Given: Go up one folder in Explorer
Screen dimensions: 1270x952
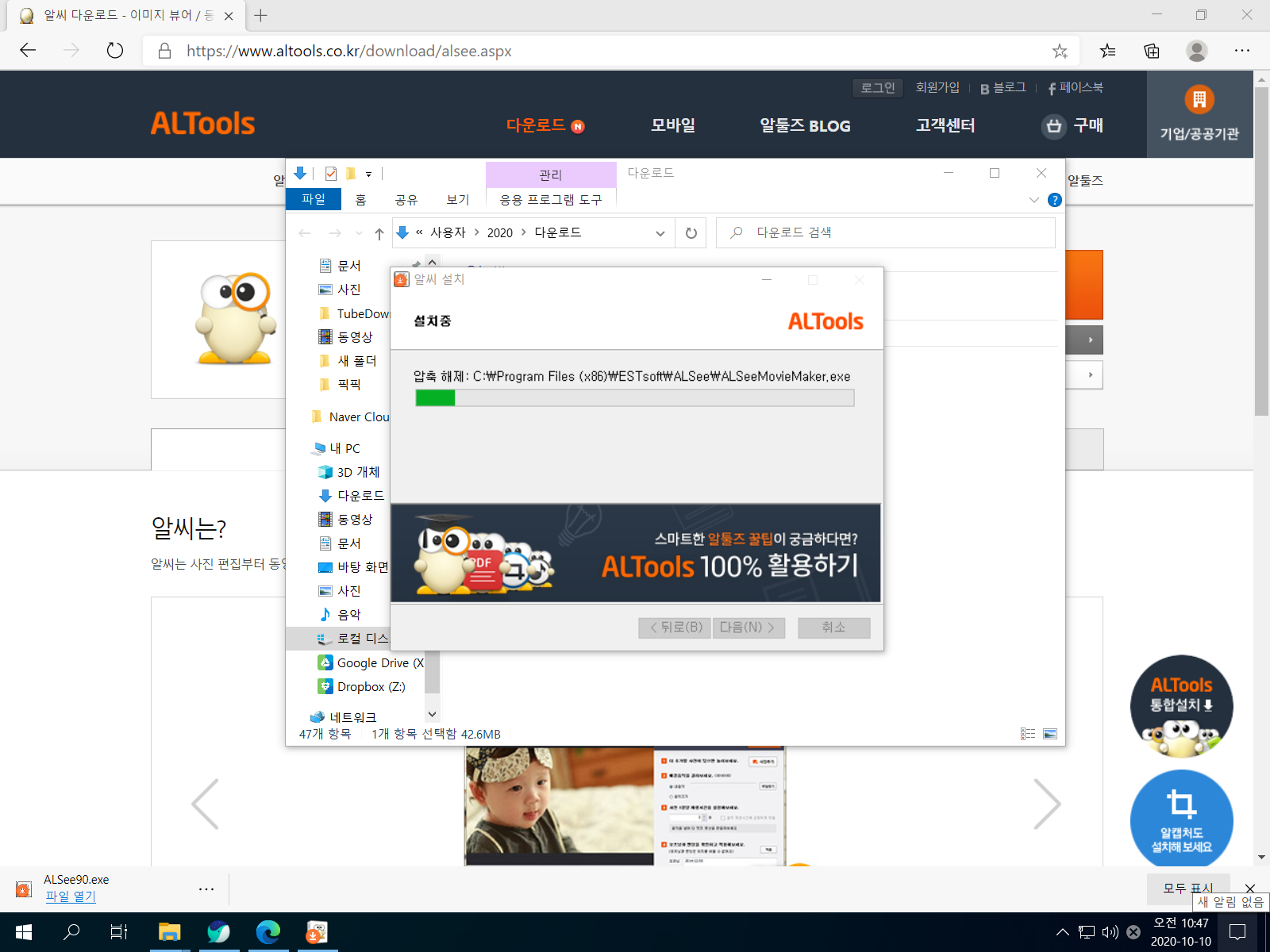Looking at the screenshot, I should [x=379, y=233].
